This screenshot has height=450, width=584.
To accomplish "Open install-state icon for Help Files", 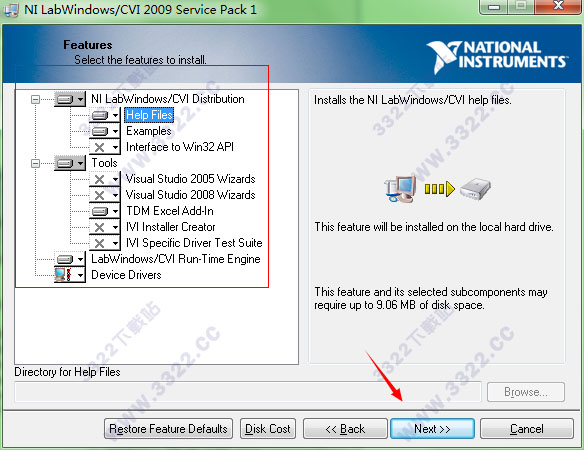I will 105,115.
